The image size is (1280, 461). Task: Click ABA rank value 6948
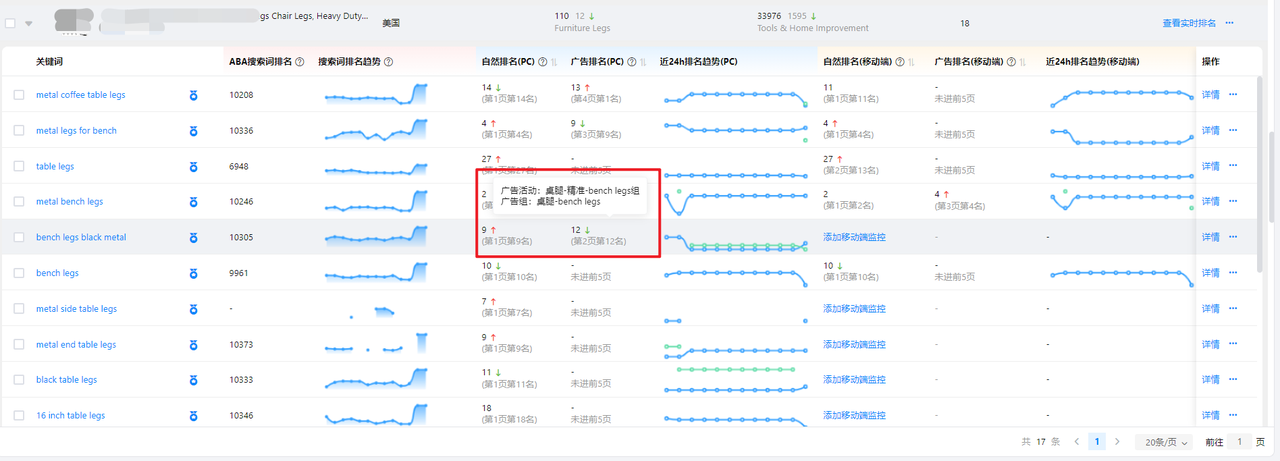238,166
